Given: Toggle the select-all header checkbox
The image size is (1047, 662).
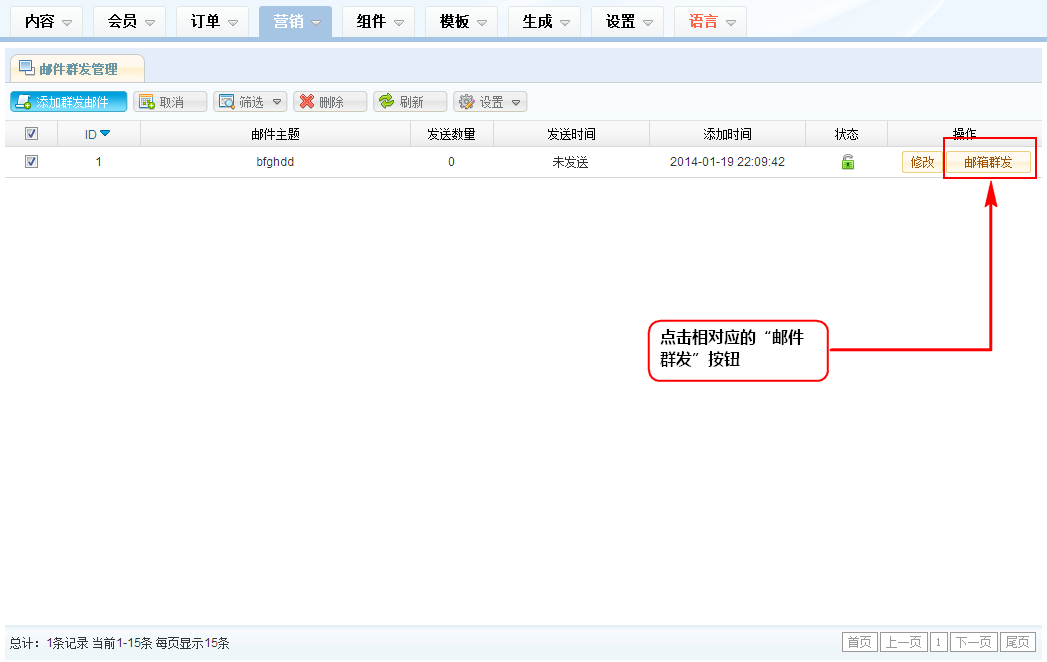Looking at the screenshot, I should click(x=31, y=134).
